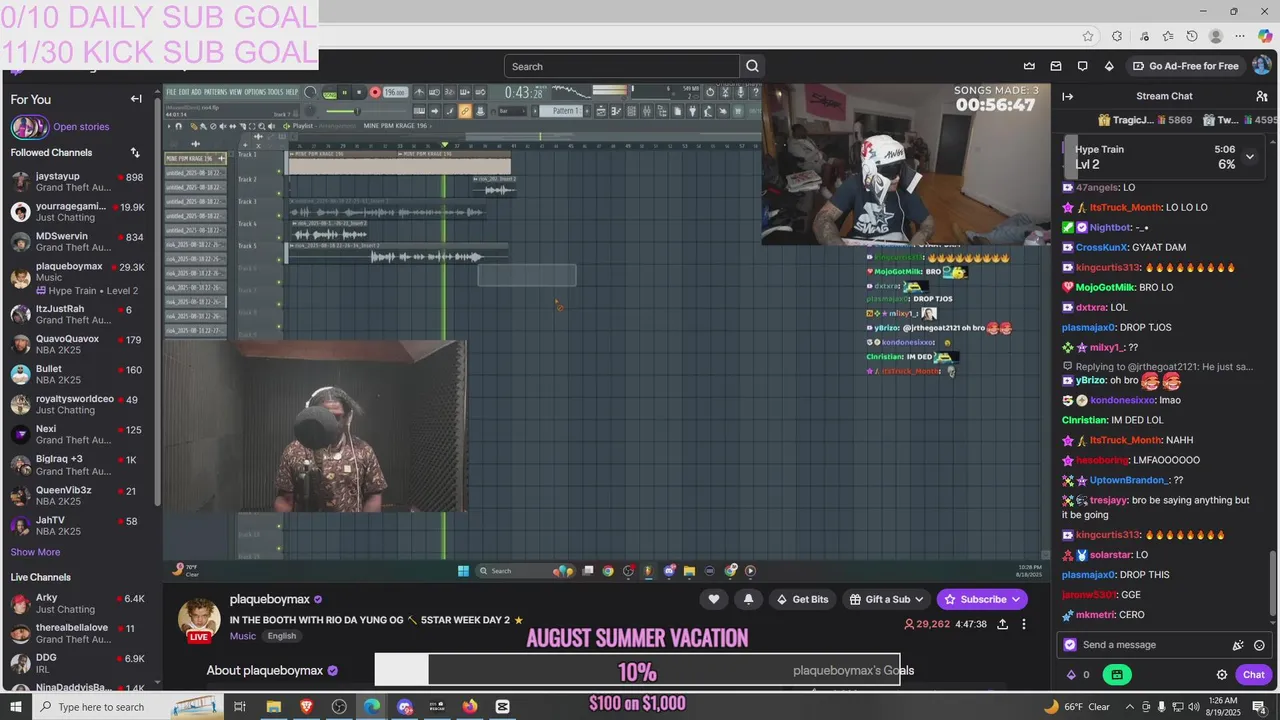Open royaltysworldceo channel in sidebar
The image size is (1280, 720).
click(x=80, y=405)
